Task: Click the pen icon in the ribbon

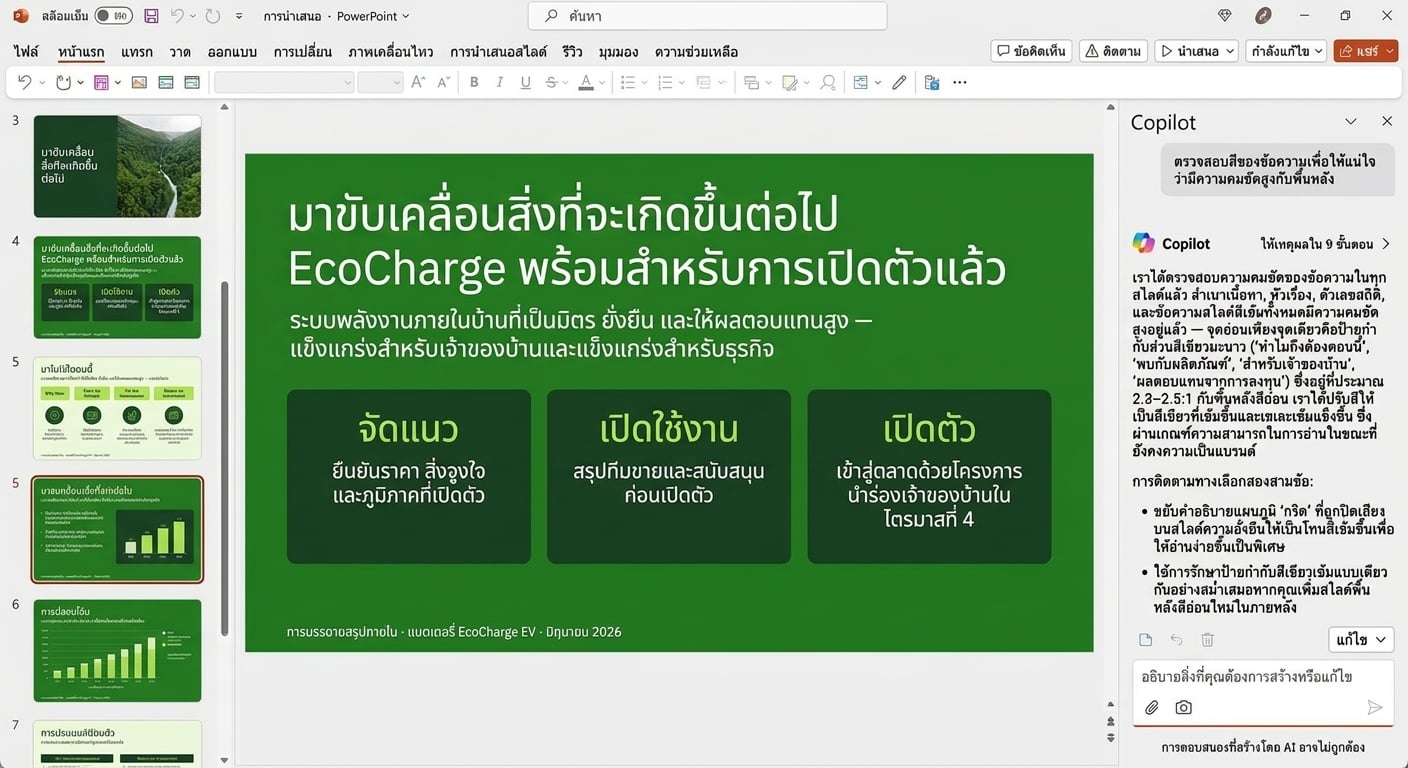Action: click(x=899, y=82)
